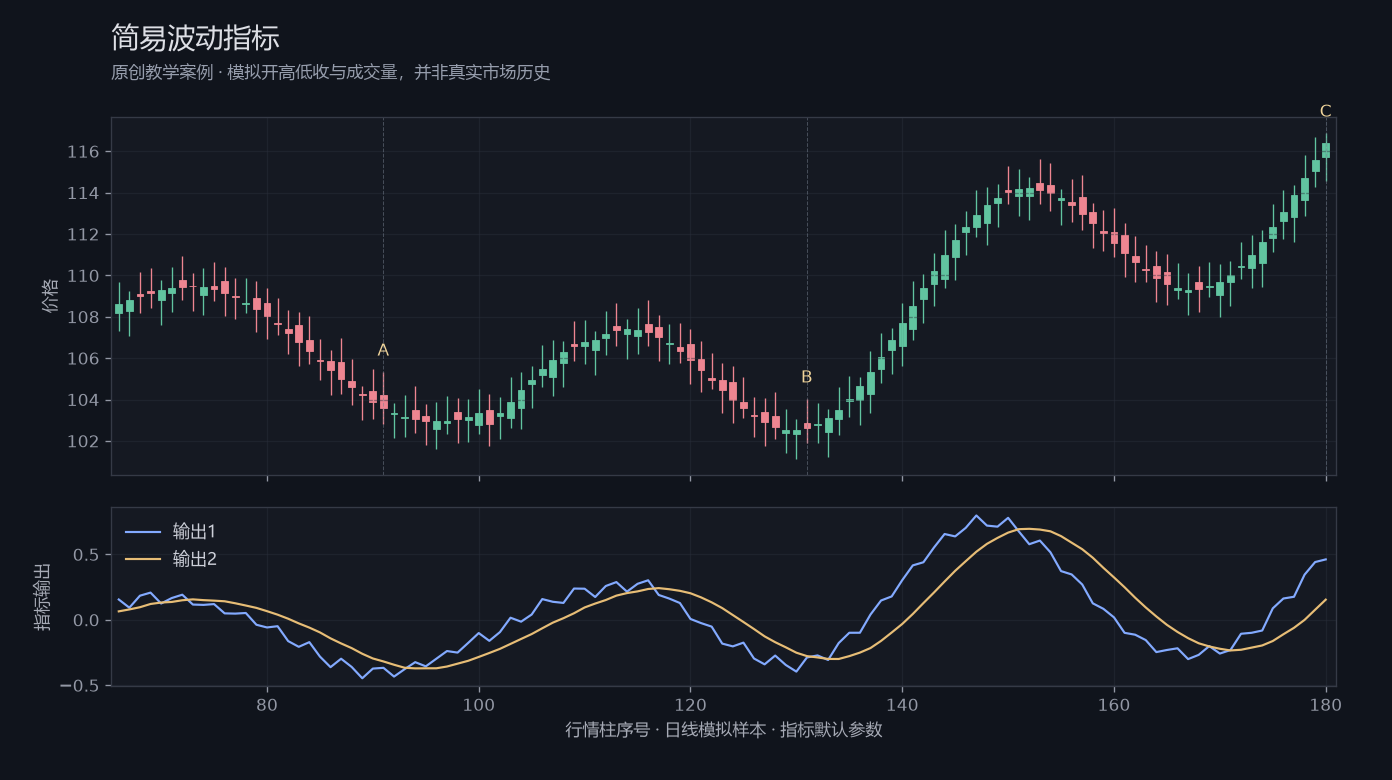Click marker label A on price chart

[x=383, y=350]
